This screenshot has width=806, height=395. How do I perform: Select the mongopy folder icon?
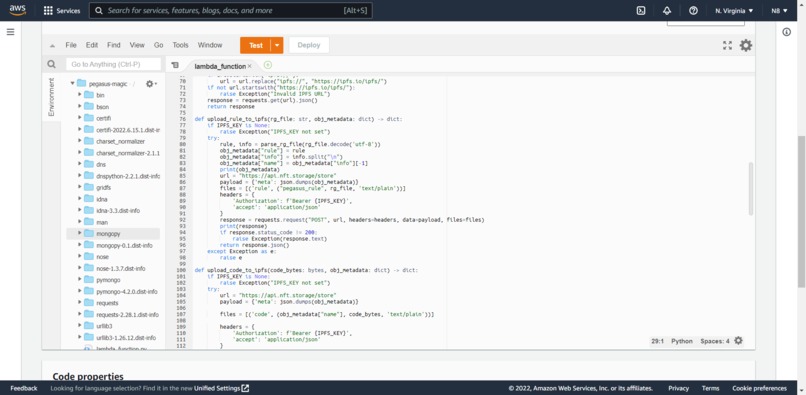(89, 234)
